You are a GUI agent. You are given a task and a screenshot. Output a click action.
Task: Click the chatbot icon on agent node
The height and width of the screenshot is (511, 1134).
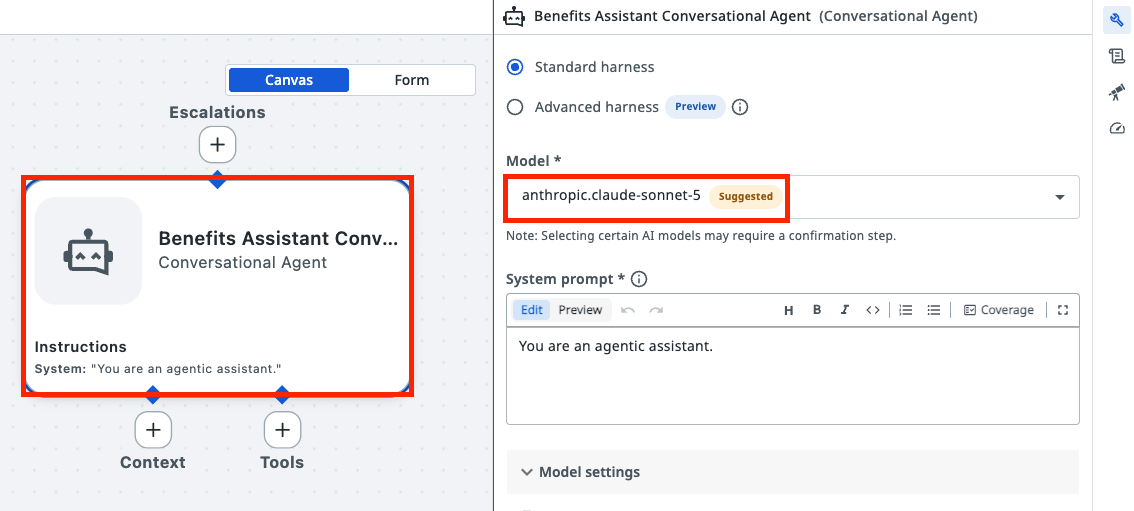(x=88, y=251)
